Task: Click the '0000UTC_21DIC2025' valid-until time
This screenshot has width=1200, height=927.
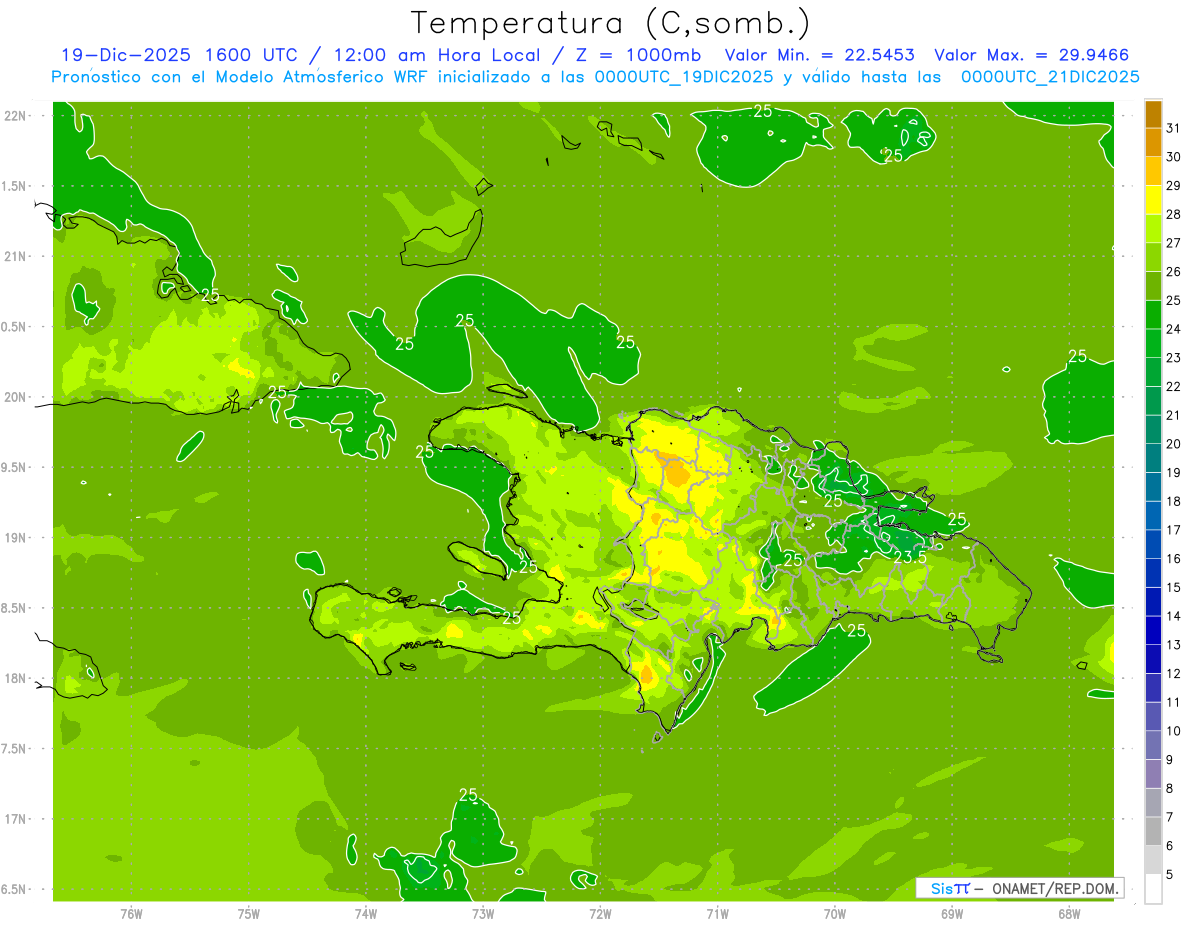Action: 1050,77
